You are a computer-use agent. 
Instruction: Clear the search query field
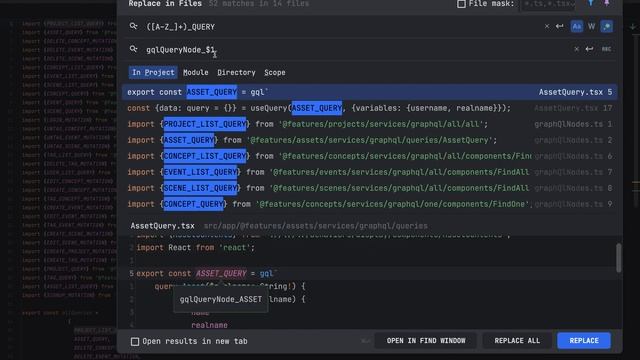[547, 27]
